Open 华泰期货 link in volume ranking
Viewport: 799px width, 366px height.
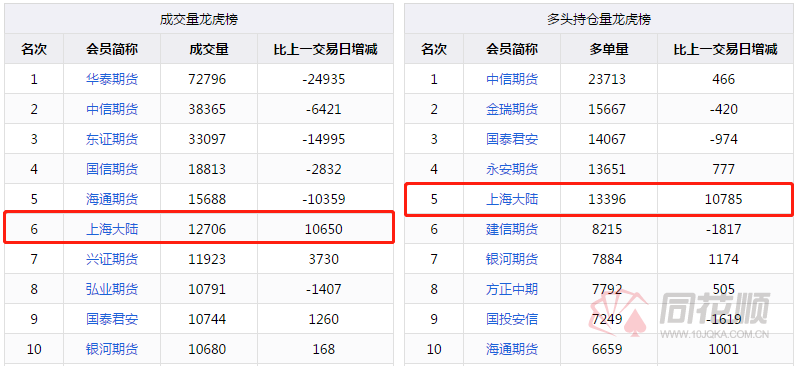pos(112,79)
